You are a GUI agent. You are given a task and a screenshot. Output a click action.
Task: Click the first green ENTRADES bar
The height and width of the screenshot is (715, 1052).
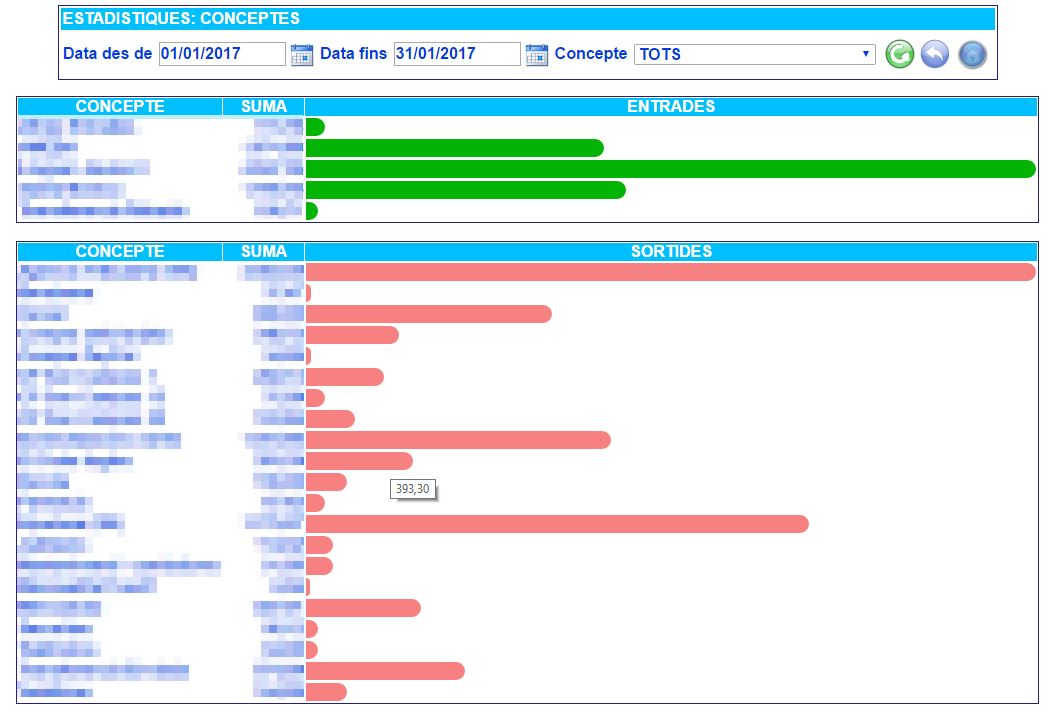coord(315,127)
